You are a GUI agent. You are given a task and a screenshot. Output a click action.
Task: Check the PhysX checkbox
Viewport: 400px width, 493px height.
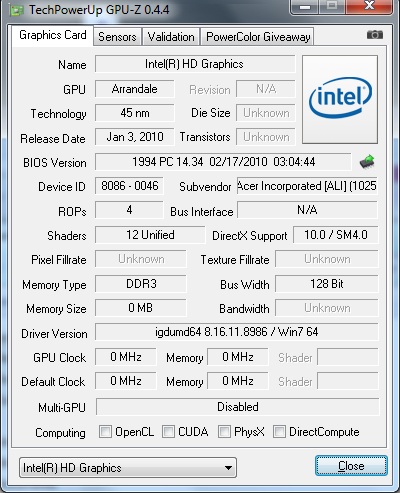point(224,432)
